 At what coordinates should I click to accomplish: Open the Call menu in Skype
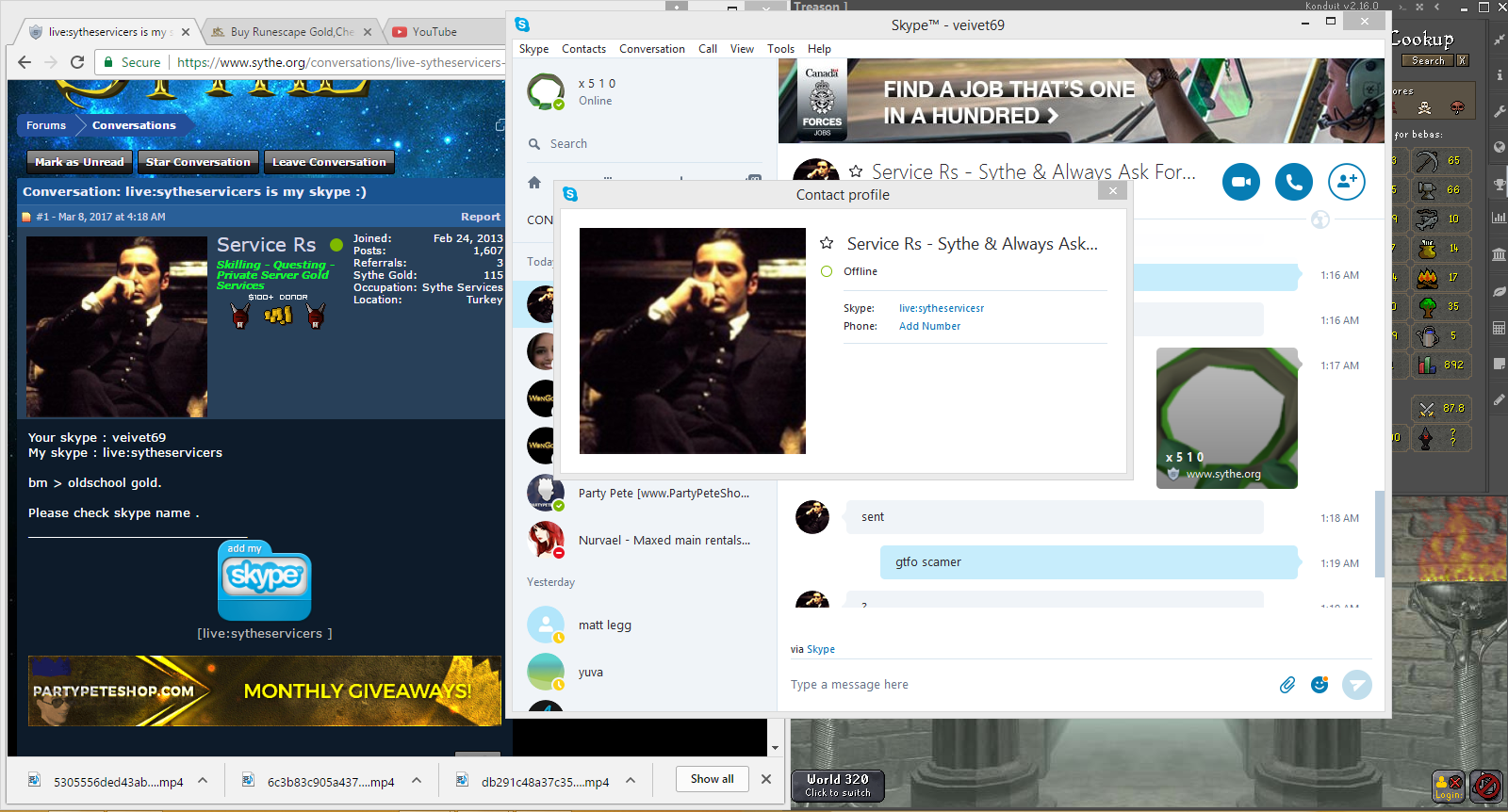click(708, 49)
